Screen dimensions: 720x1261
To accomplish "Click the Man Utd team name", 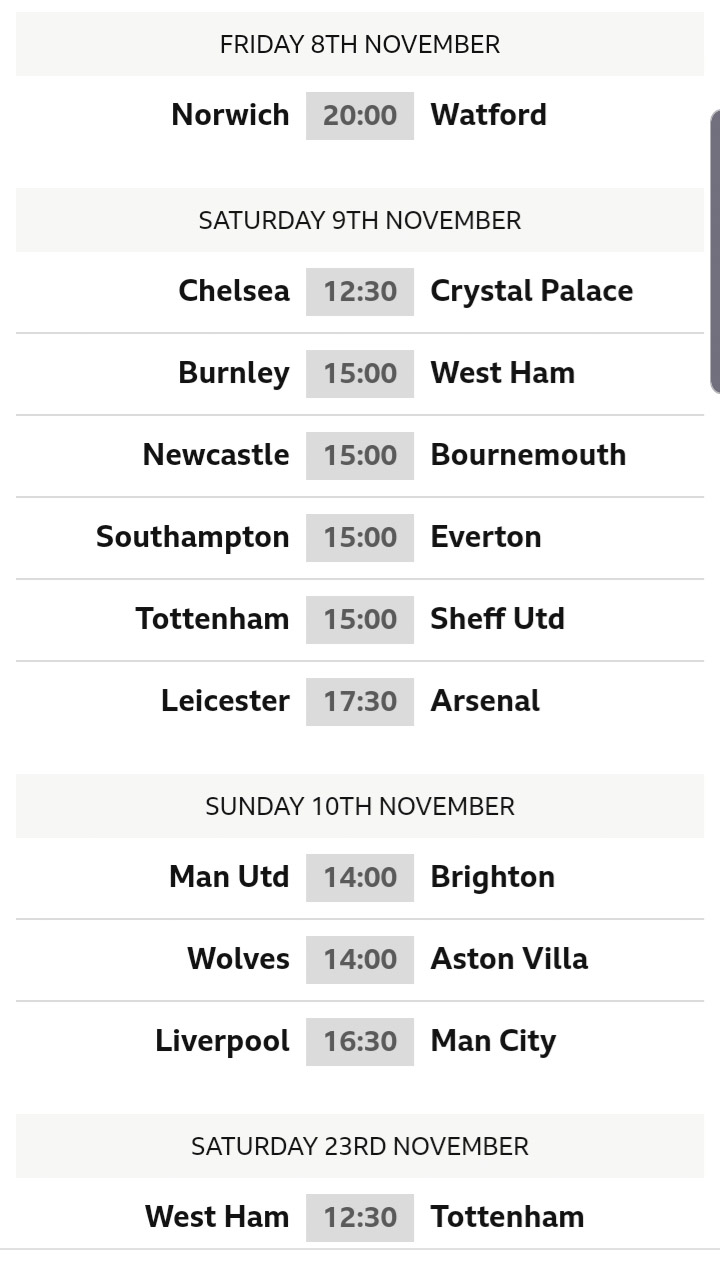I will pos(229,877).
